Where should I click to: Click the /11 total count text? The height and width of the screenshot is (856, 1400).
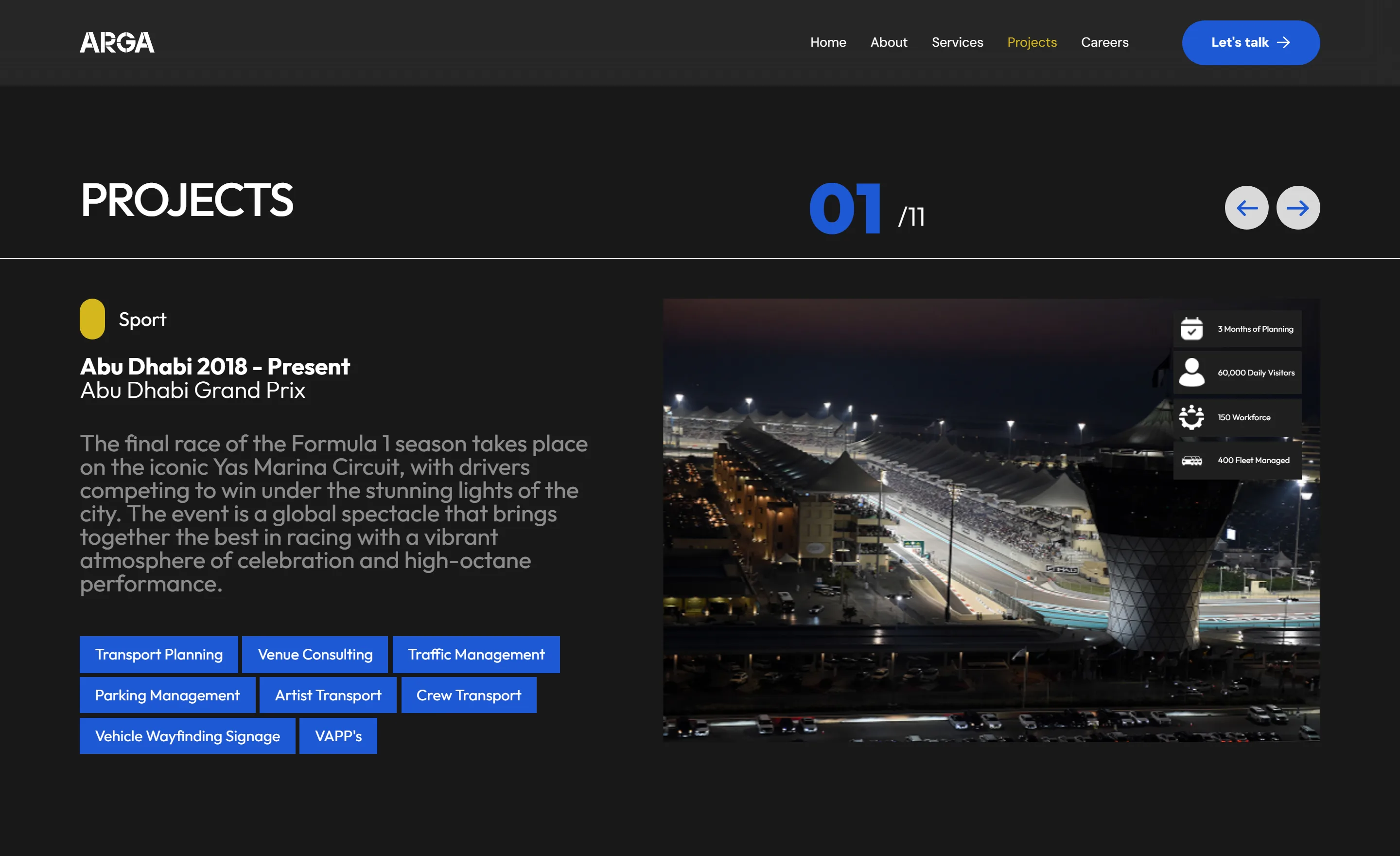coord(911,216)
